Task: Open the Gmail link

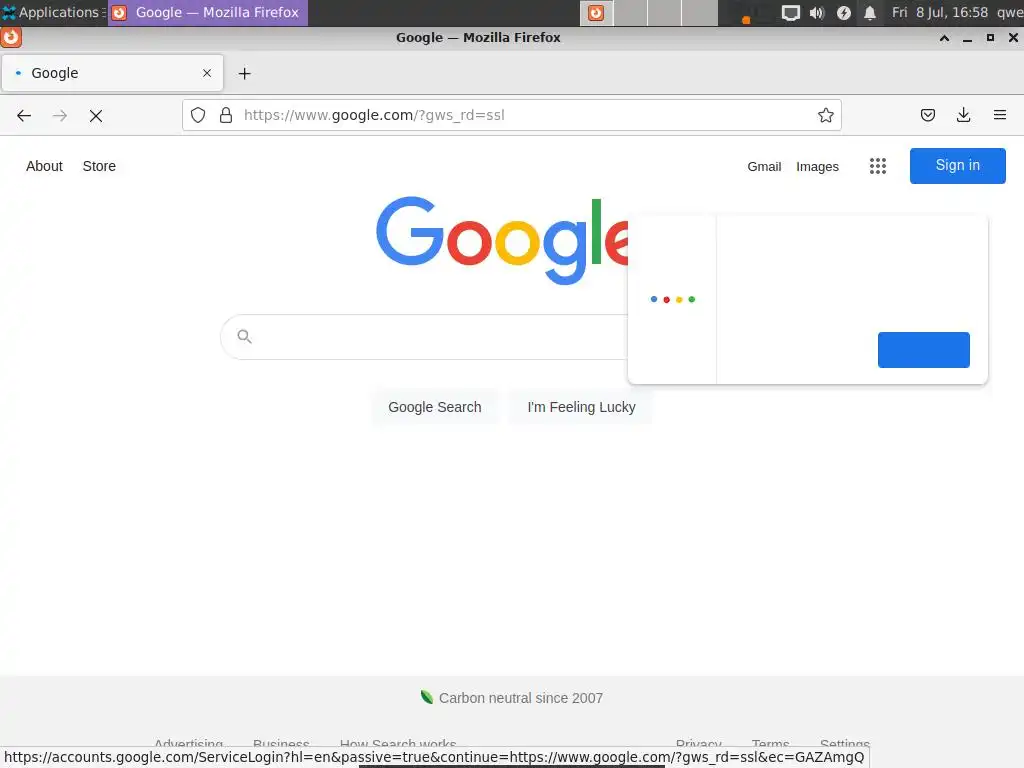Action: coord(764,167)
